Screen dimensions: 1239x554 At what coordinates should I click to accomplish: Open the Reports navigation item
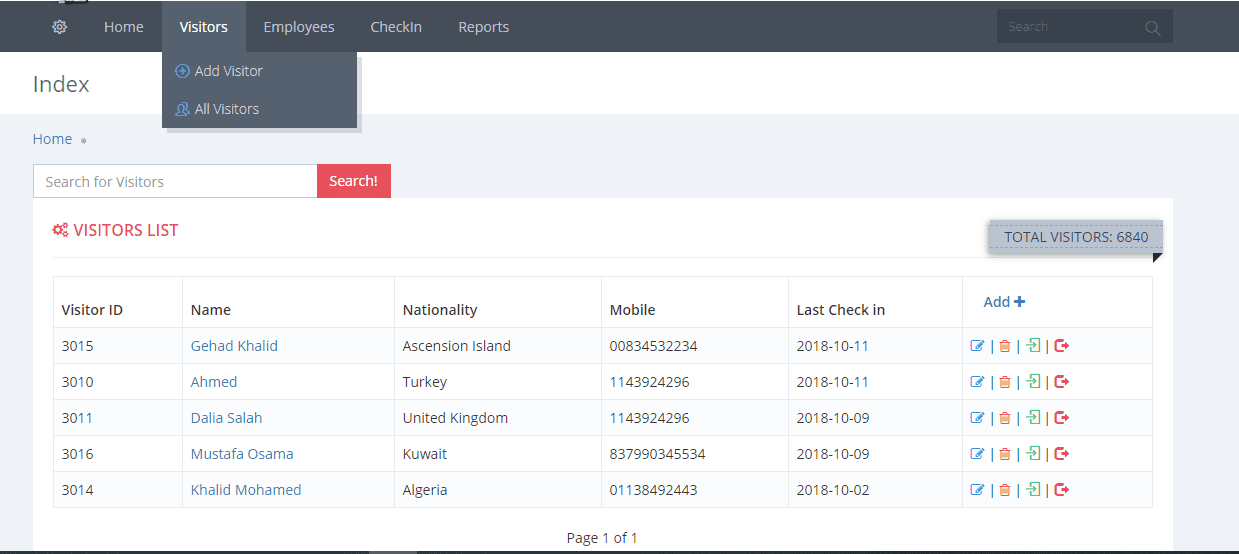click(483, 27)
